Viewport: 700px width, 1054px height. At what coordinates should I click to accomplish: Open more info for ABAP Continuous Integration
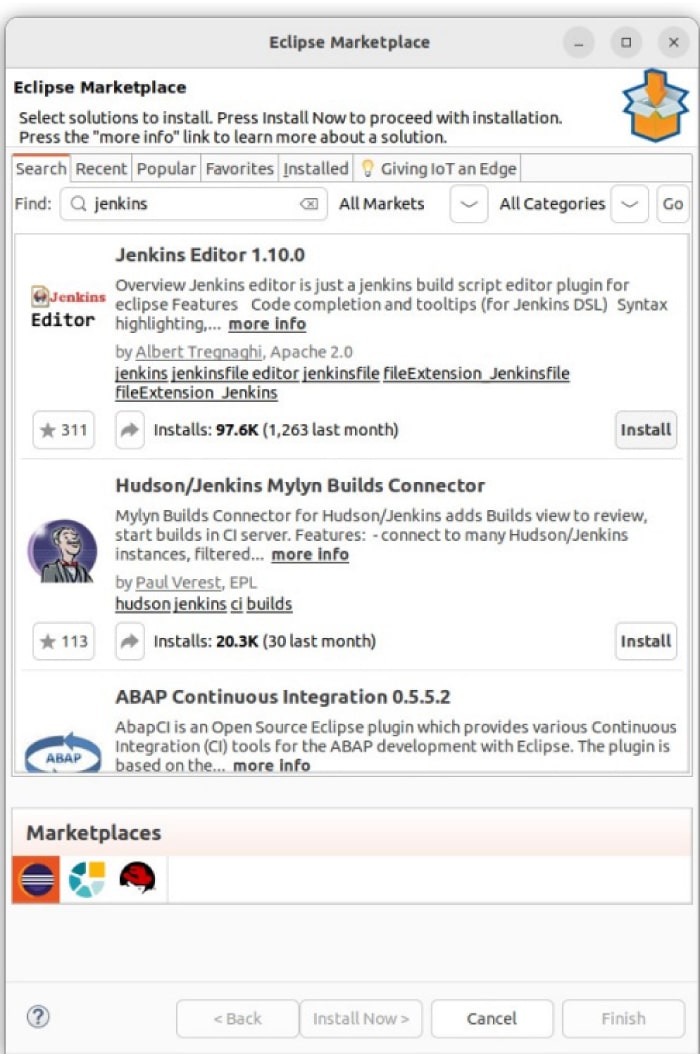click(272, 765)
